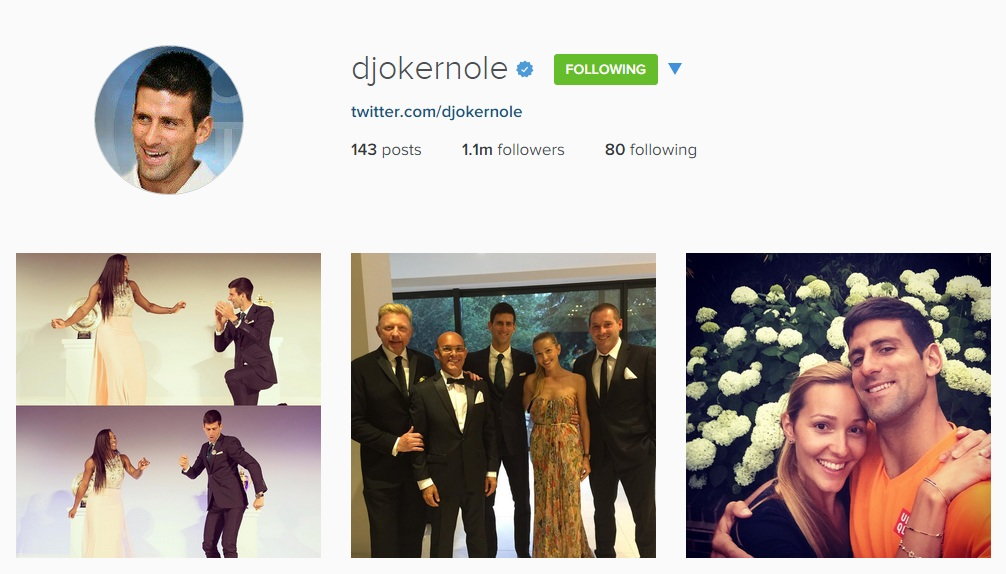The height and width of the screenshot is (574, 1006).
Task: Click the blue verified badge icon
Action: [525, 69]
